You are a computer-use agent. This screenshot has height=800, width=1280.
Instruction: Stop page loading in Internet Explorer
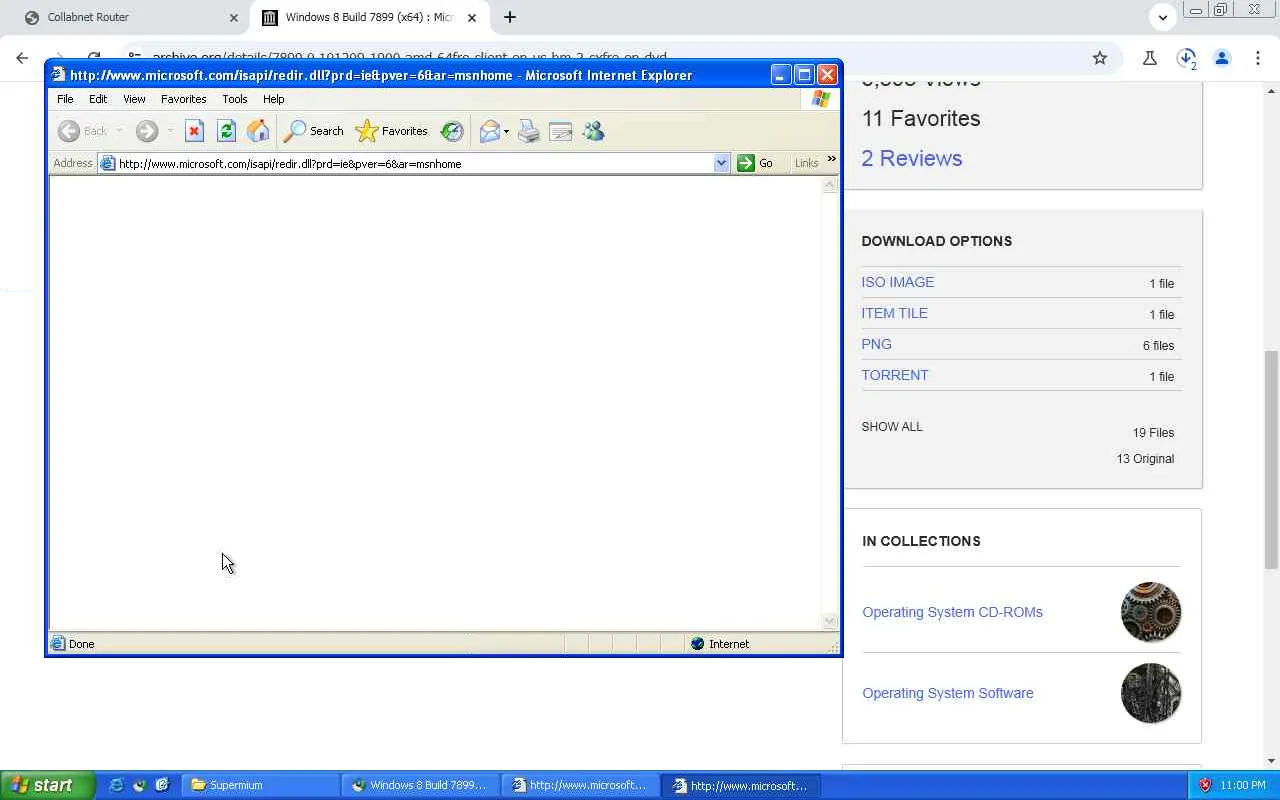pyautogui.click(x=195, y=131)
